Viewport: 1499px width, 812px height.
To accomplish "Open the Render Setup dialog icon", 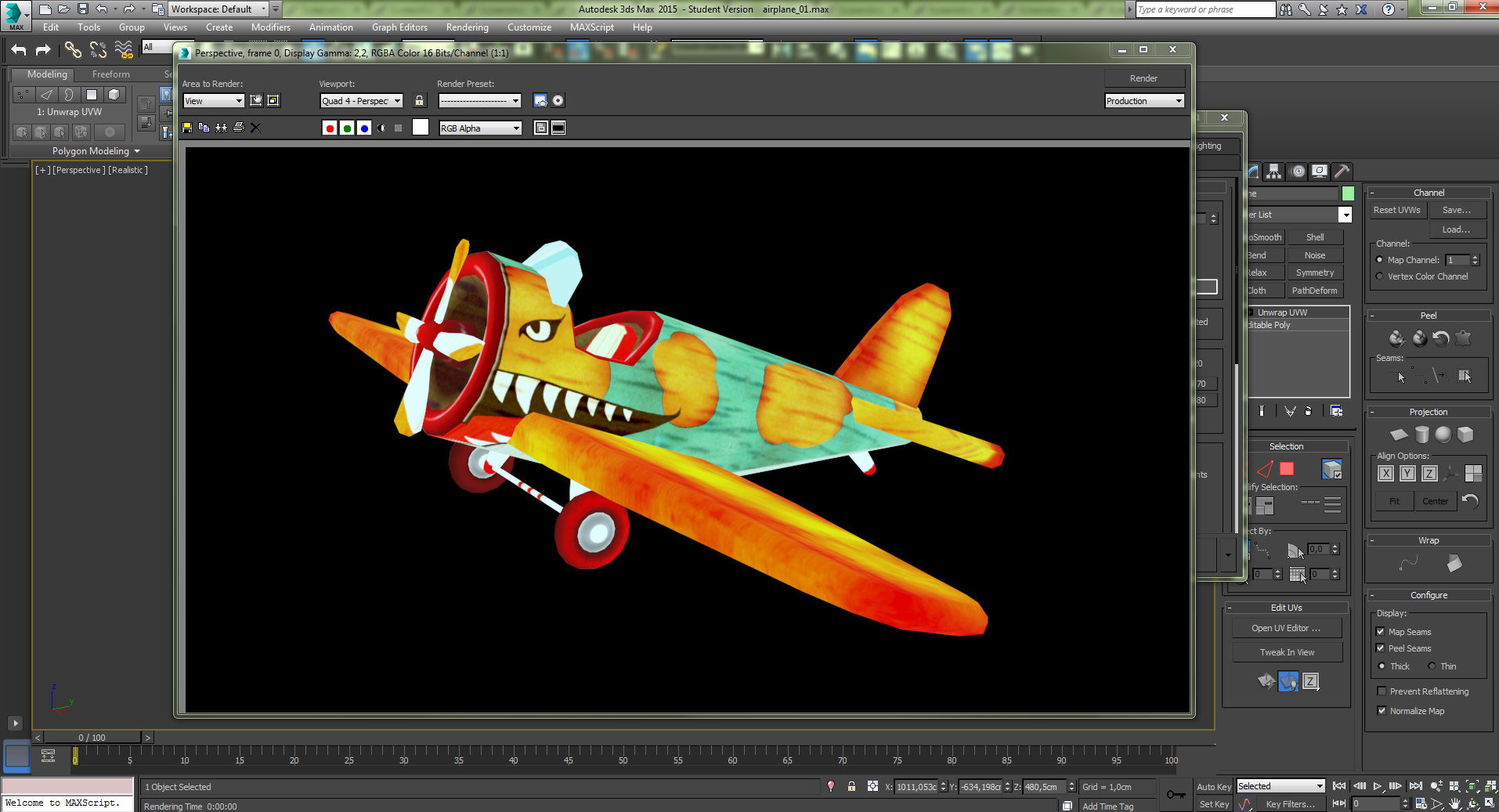I will click(x=540, y=100).
